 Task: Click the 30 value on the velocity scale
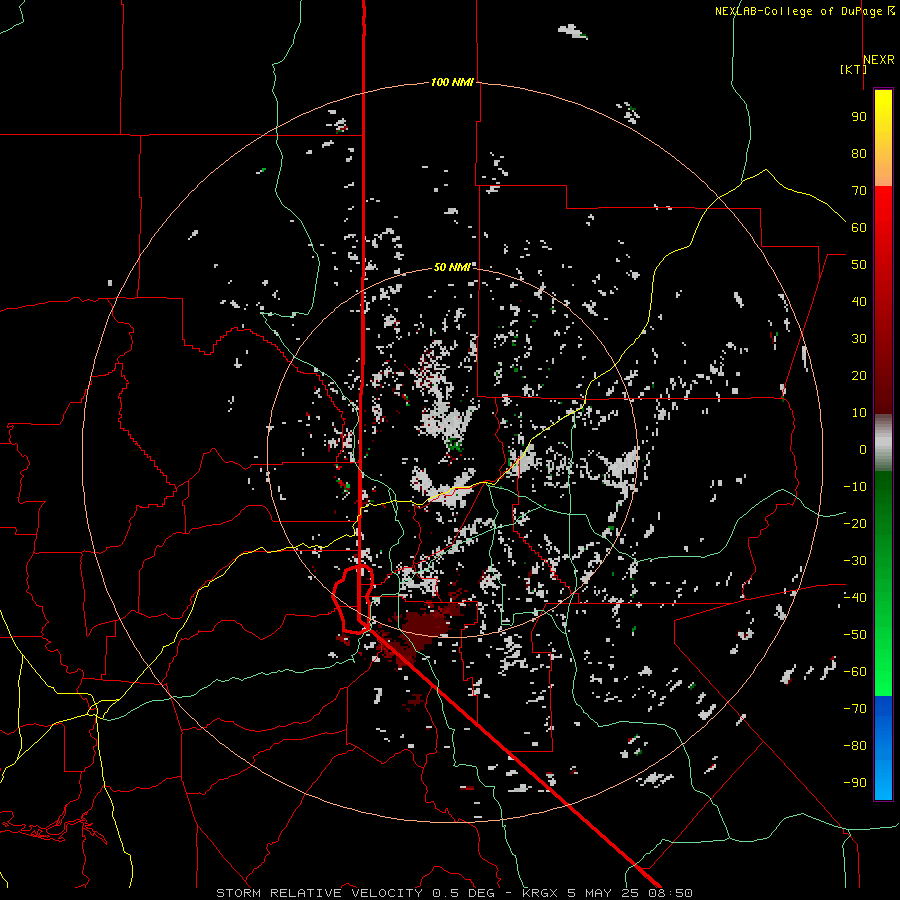859,339
